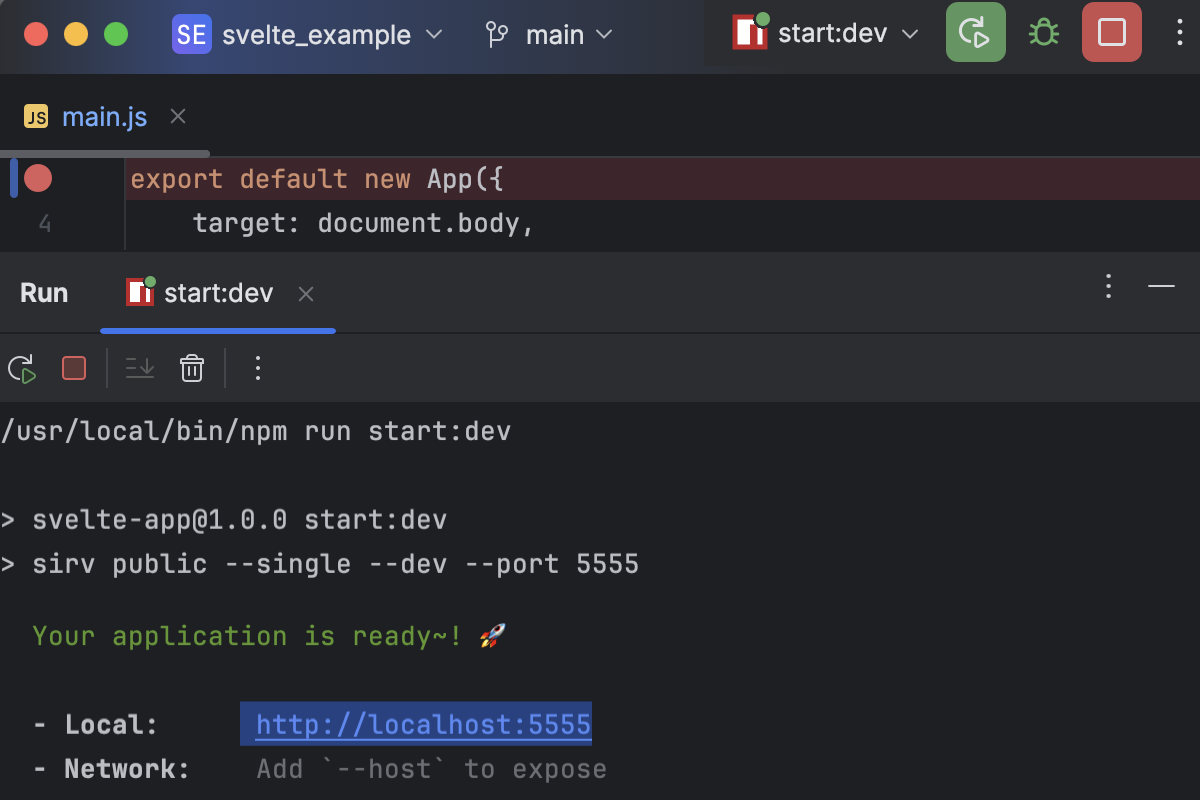Rerun the start:dev script in the Run toolbar

click(21, 368)
